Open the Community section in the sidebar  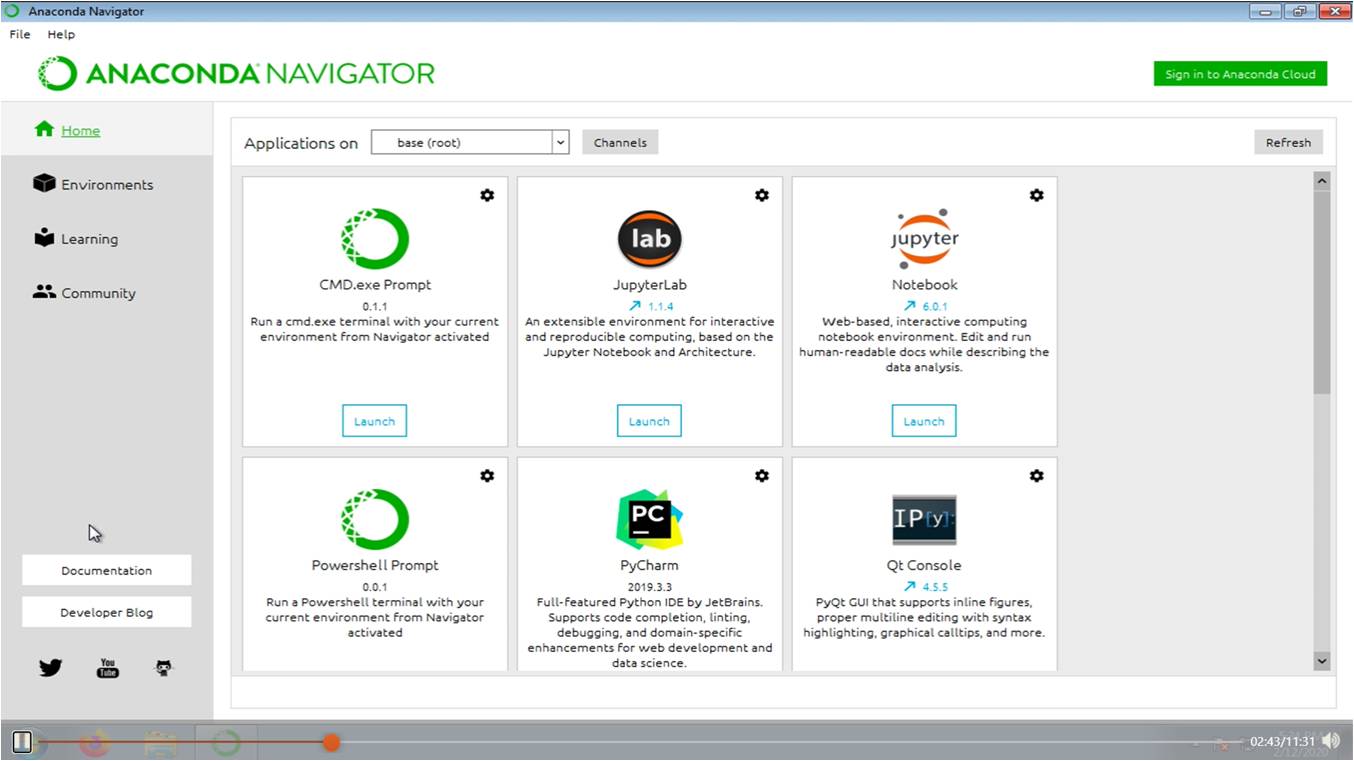coord(97,292)
